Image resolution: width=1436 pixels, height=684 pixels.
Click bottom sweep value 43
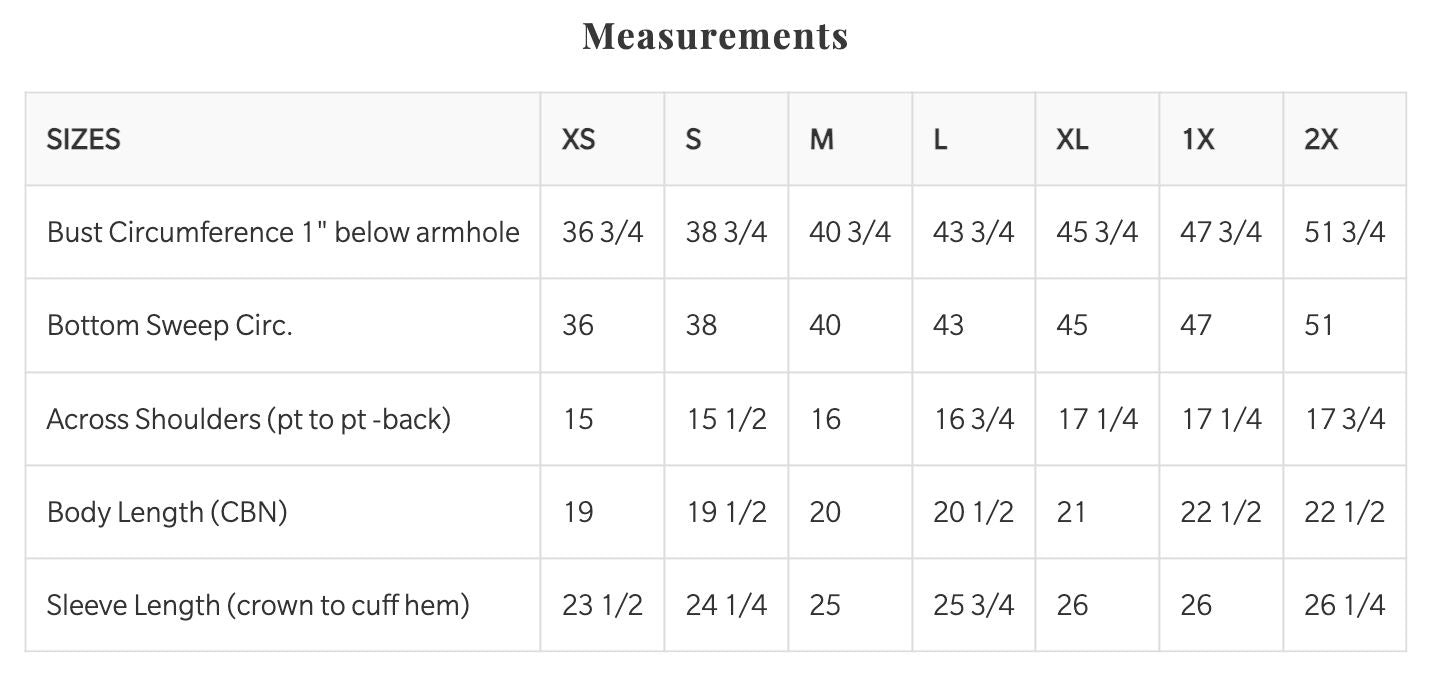coord(948,325)
